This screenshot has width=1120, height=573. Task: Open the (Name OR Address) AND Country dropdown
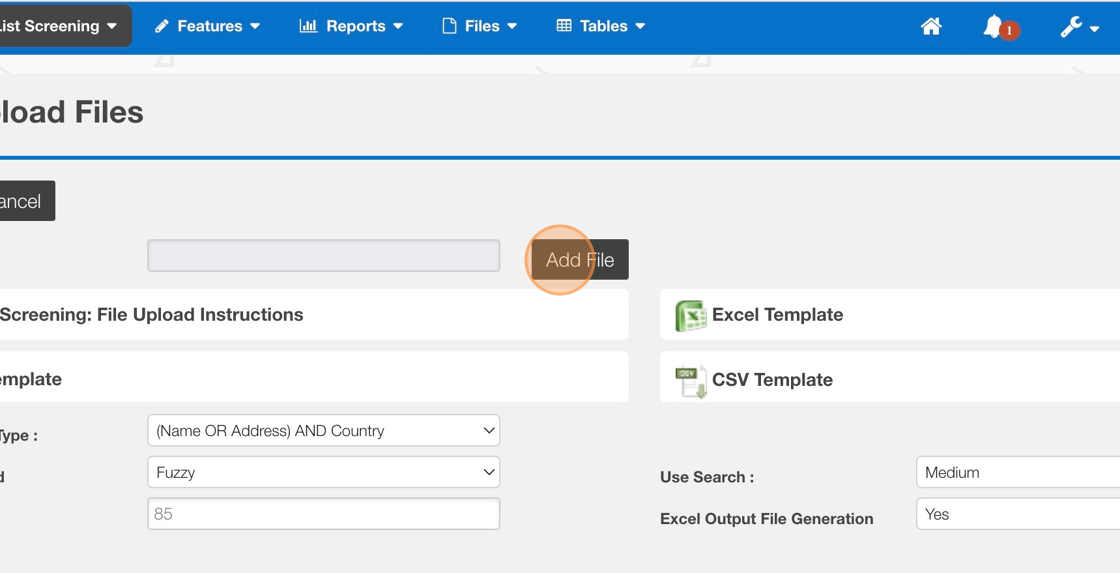[323, 431]
